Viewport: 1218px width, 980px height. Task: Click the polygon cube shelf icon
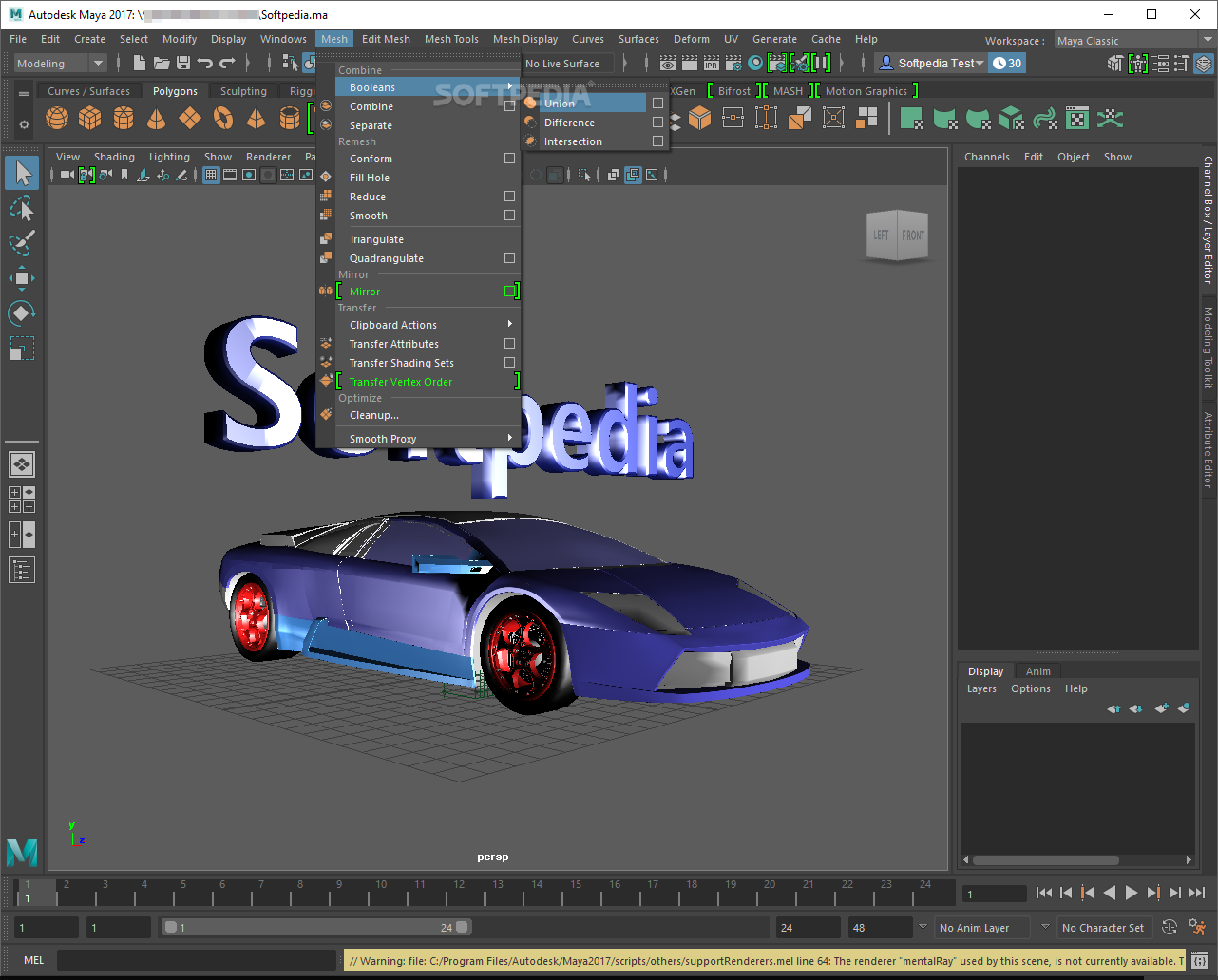click(90, 118)
